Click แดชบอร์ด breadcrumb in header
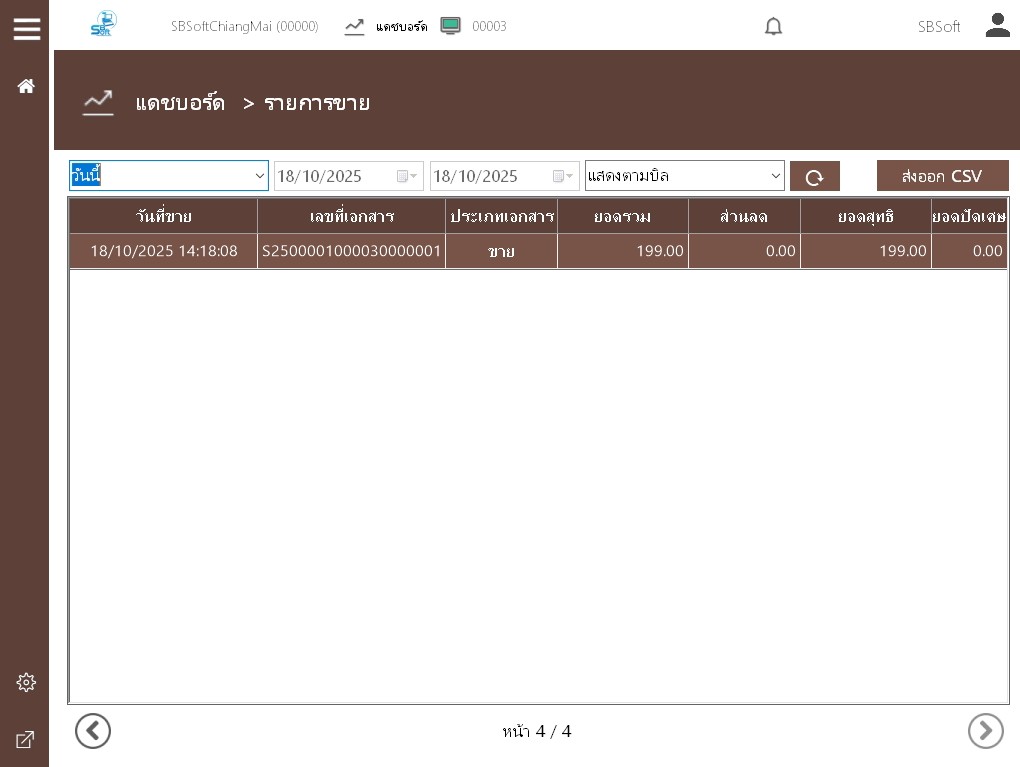1020x767 pixels. [x=180, y=103]
